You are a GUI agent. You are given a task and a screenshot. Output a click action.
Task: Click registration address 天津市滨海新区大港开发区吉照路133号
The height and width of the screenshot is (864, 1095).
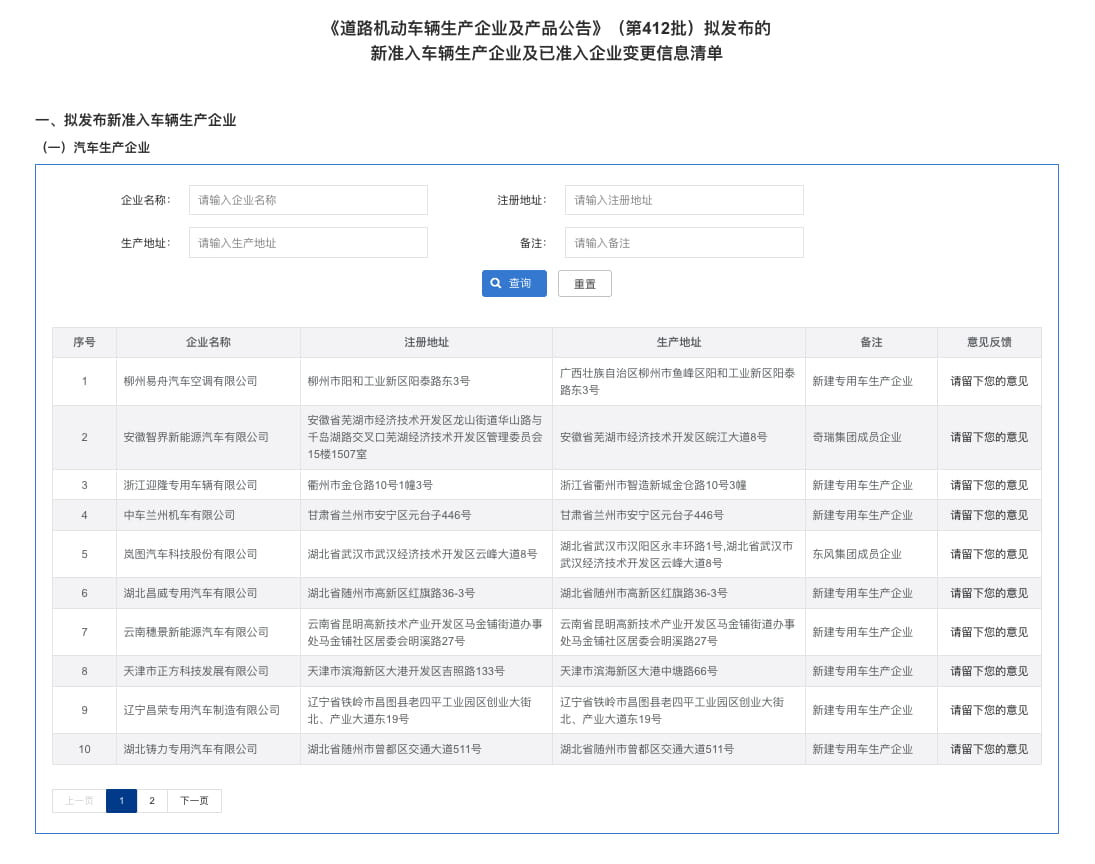[x=406, y=671]
